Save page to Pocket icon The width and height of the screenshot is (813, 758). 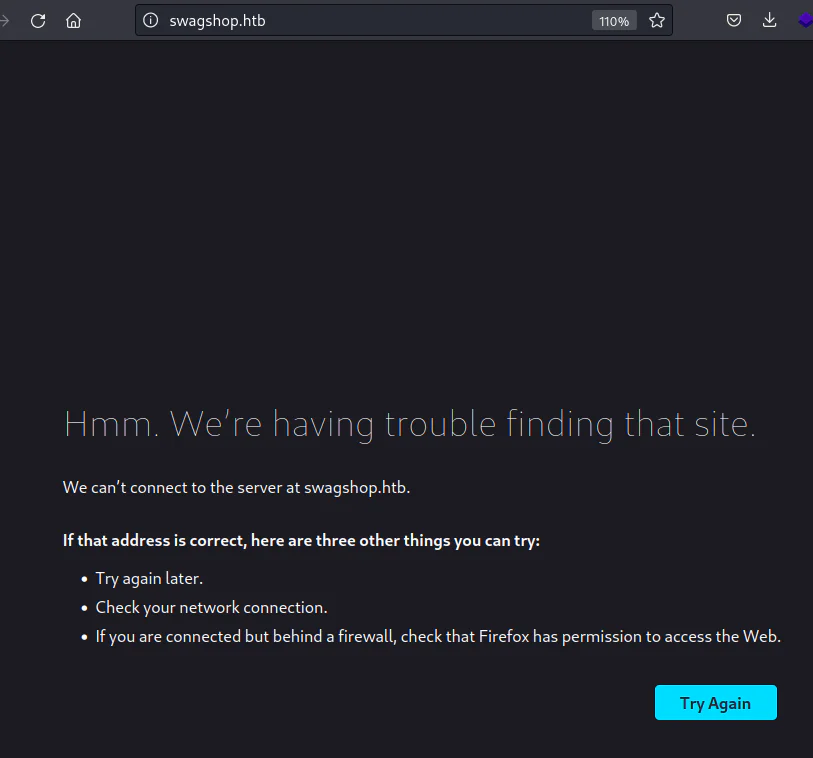734,20
